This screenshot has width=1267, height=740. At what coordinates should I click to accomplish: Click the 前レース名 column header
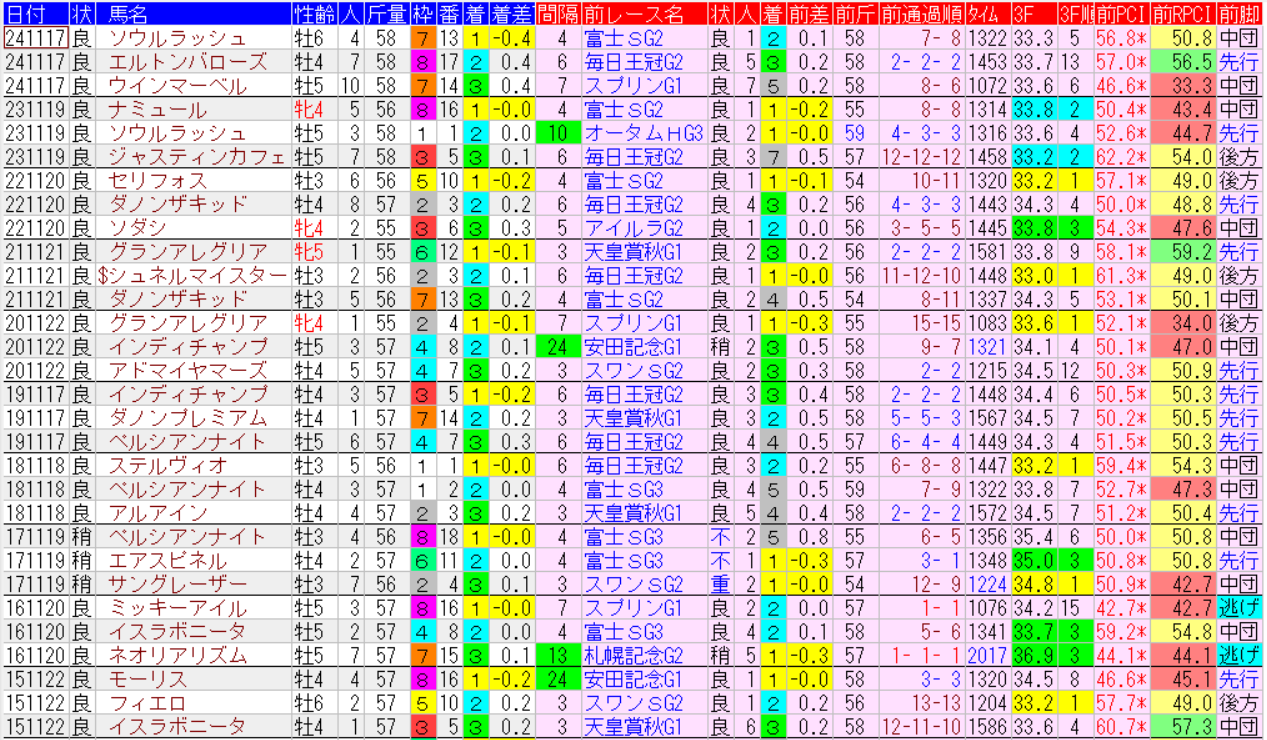[634, 14]
